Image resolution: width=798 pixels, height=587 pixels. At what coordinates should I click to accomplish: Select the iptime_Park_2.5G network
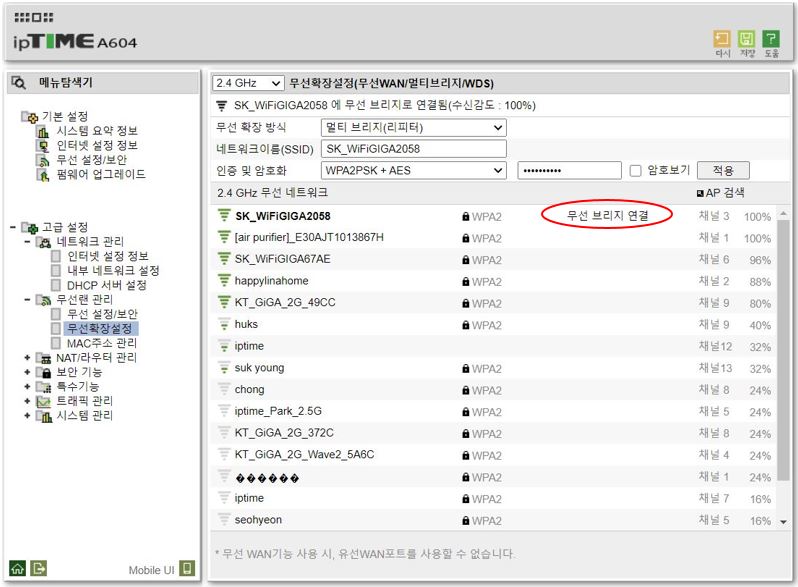click(x=278, y=411)
